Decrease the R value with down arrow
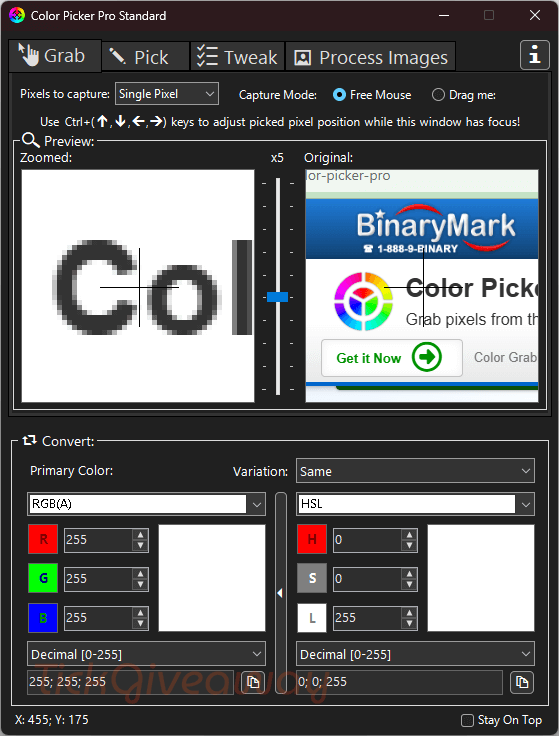 click(140, 545)
